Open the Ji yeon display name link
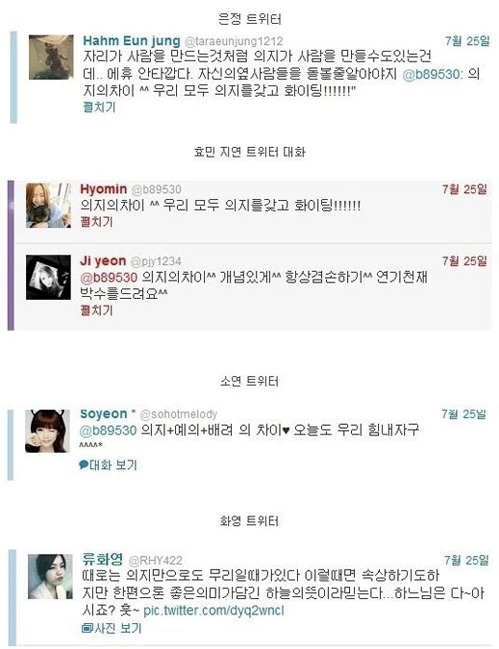Viewport: 499px width, 649px height. (x=103, y=261)
